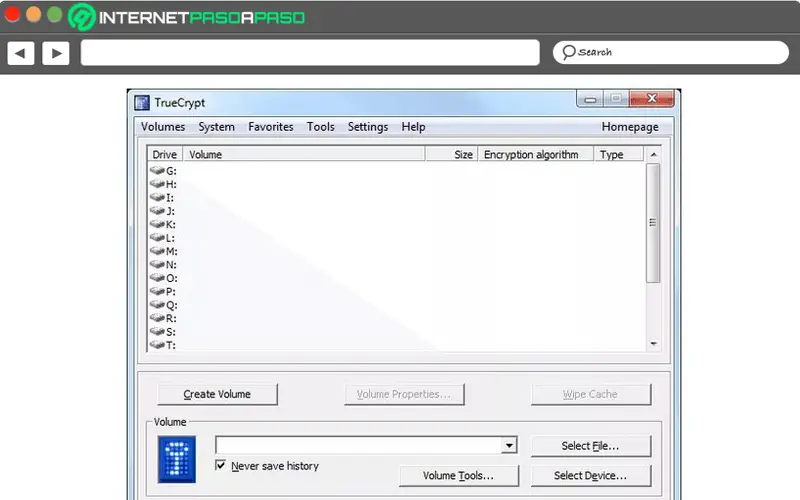Click the browser Search field

[x=671, y=52]
